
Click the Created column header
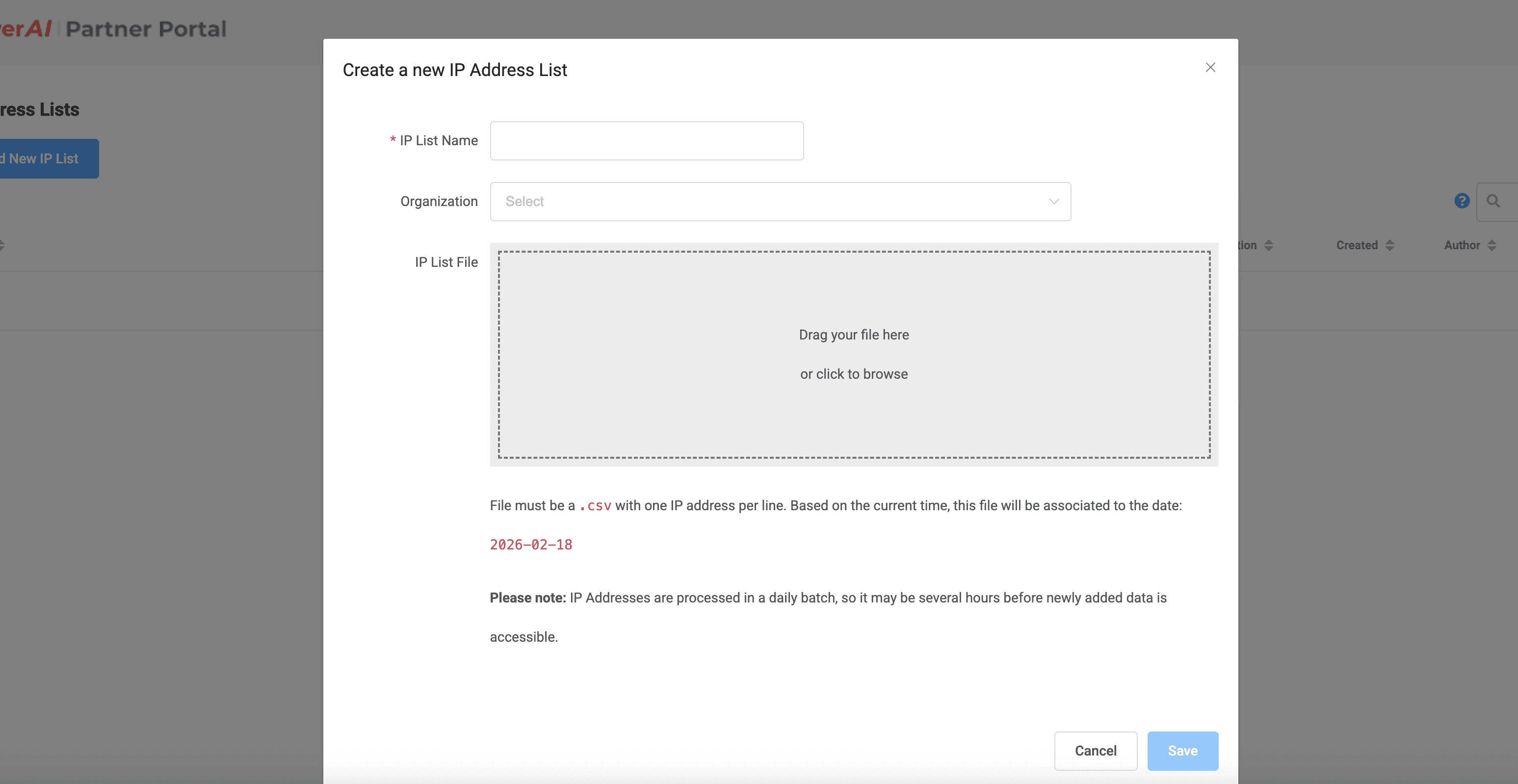[1356, 245]
